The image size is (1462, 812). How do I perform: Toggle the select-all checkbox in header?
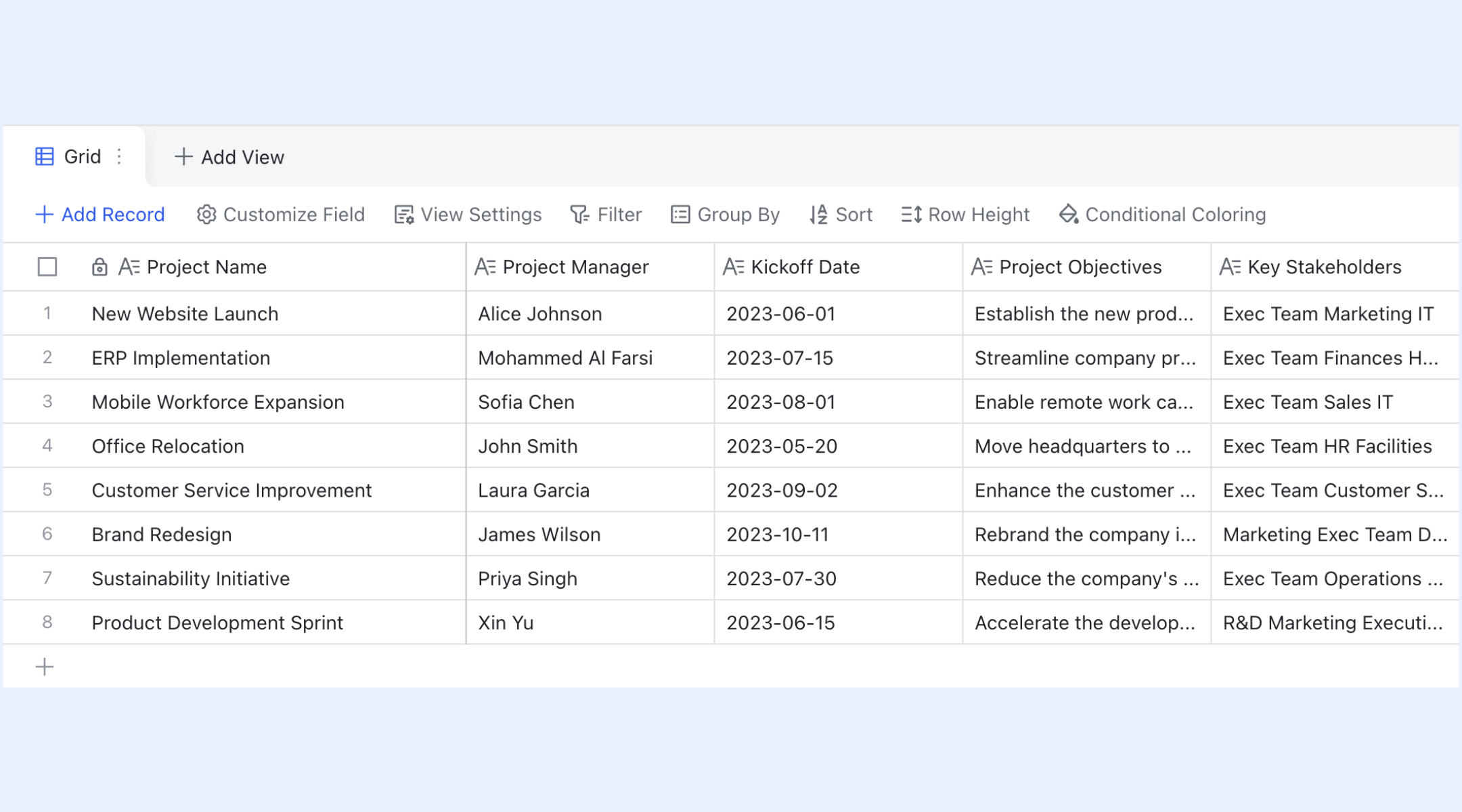(x=47, y=267)
